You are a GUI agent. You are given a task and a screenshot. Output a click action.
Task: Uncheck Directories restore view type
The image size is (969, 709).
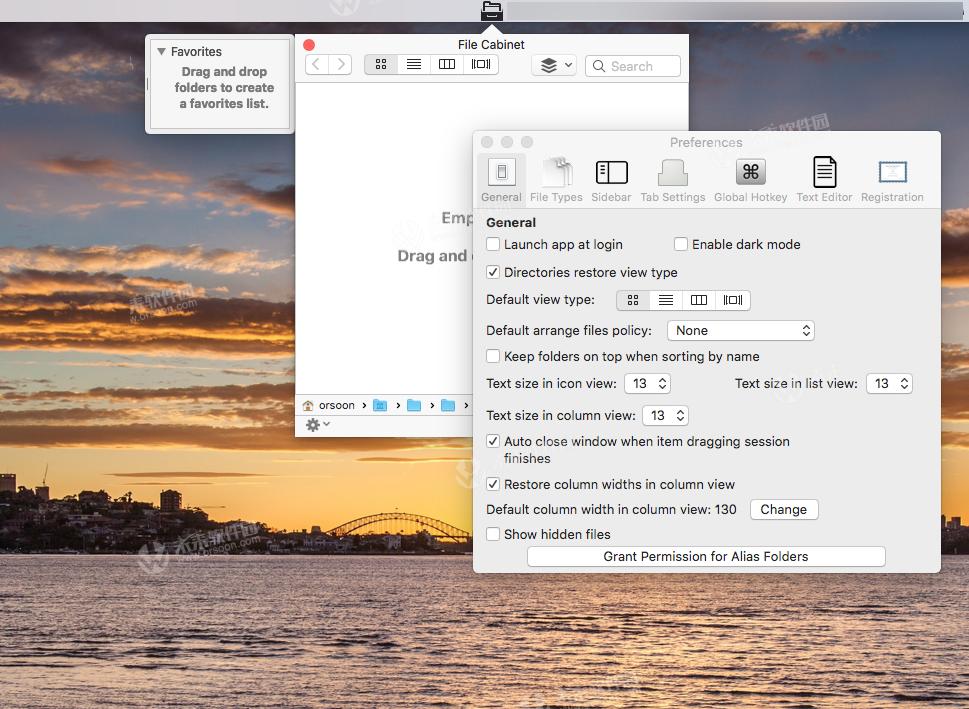tap(493, 272)
